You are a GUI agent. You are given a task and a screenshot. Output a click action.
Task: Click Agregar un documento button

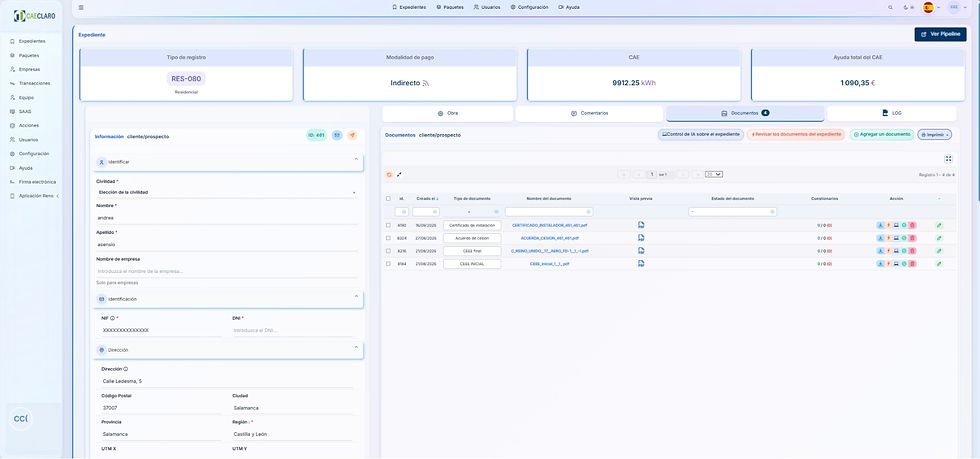(882, 134)
